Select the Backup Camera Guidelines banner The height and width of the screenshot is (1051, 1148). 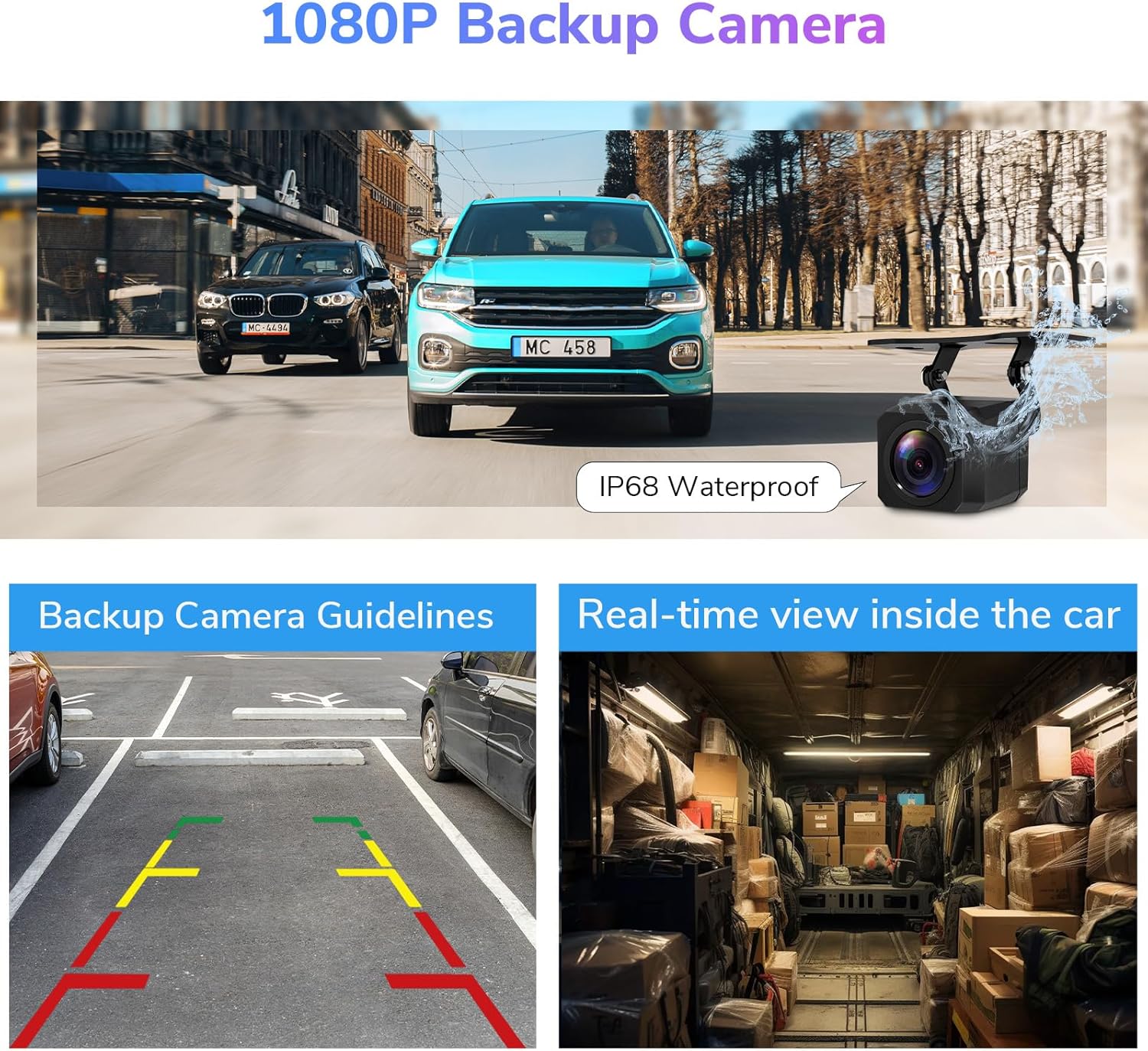272,617
